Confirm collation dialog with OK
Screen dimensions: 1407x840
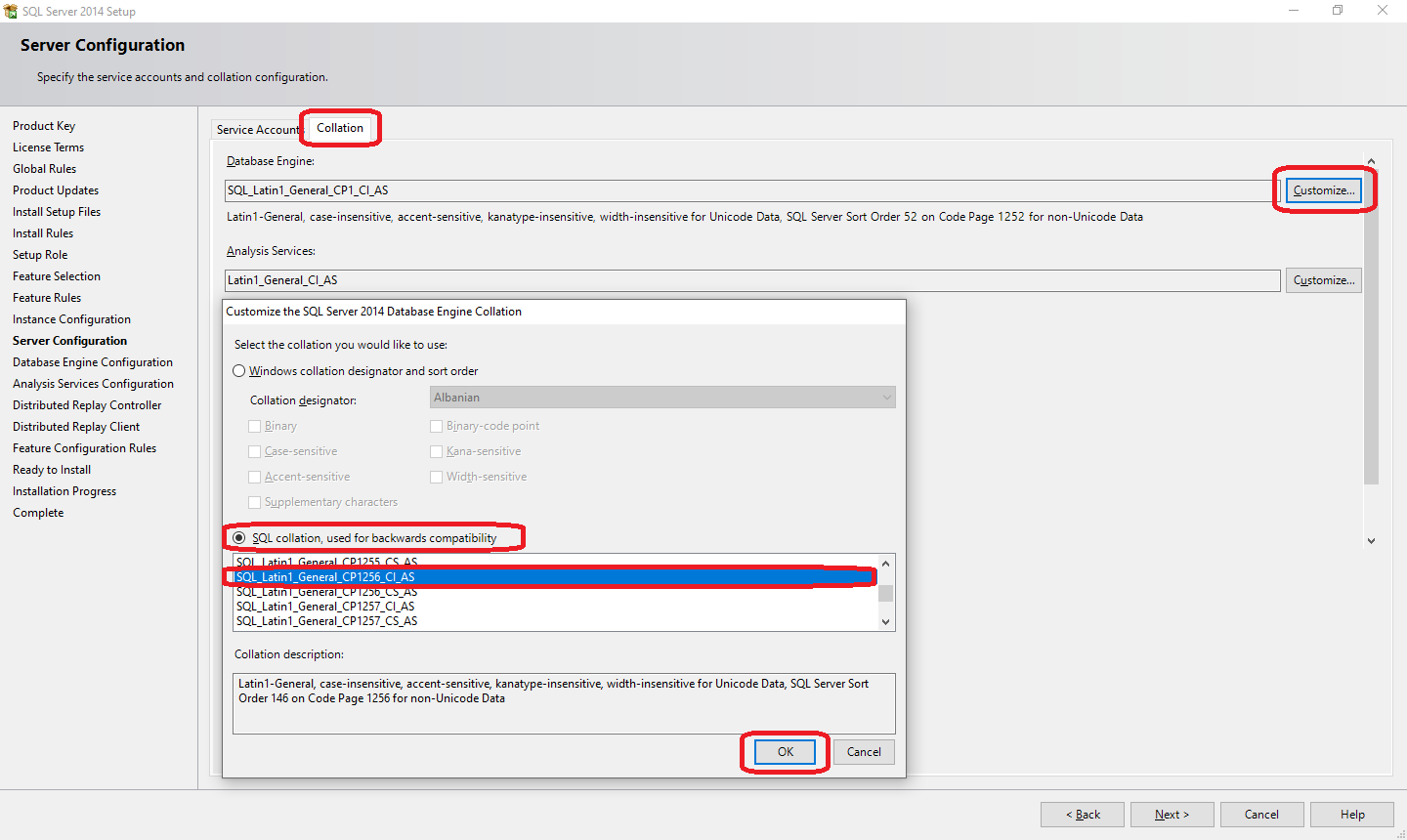(786, 752)
